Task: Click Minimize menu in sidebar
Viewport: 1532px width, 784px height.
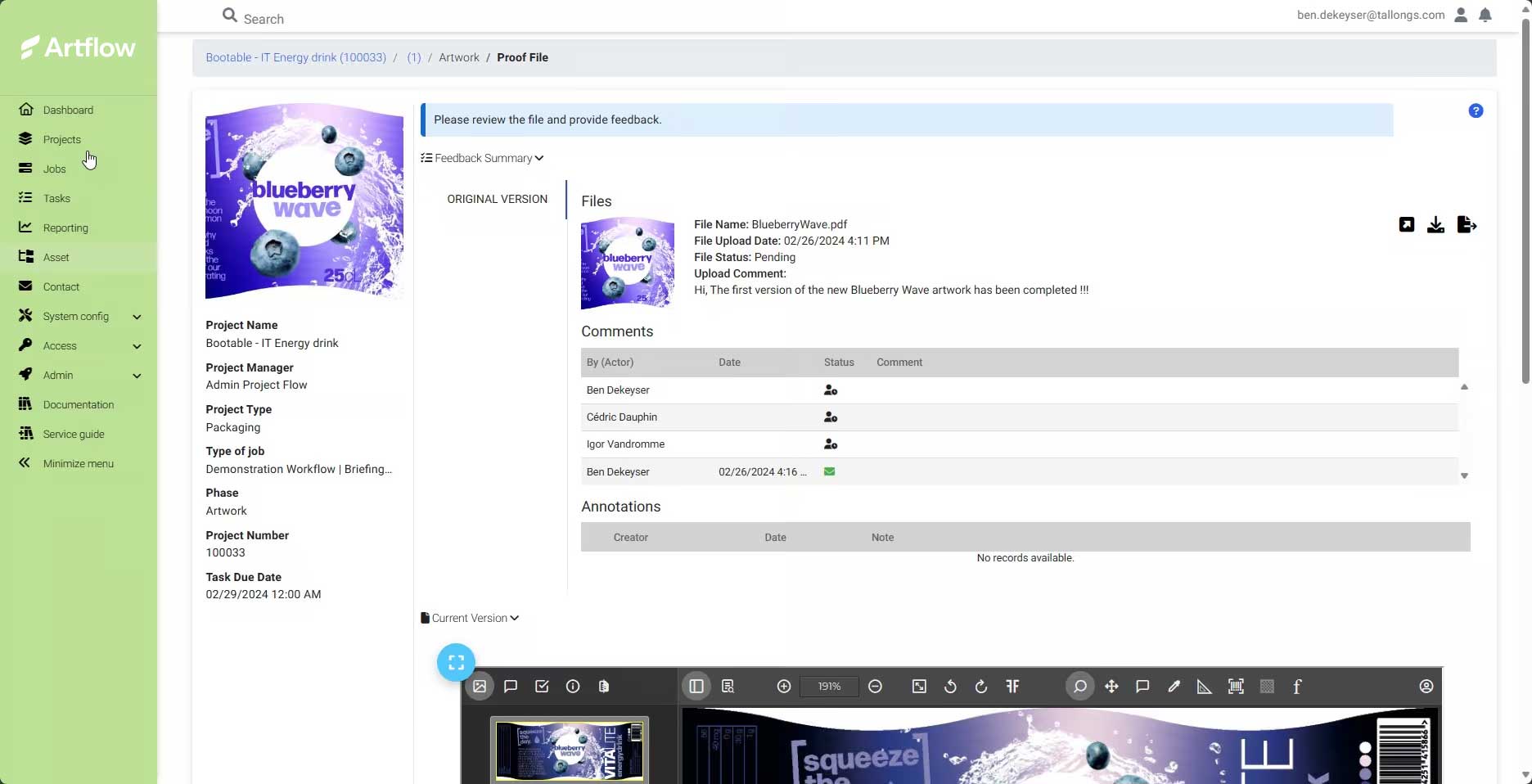Action: (x=78, y=463)
